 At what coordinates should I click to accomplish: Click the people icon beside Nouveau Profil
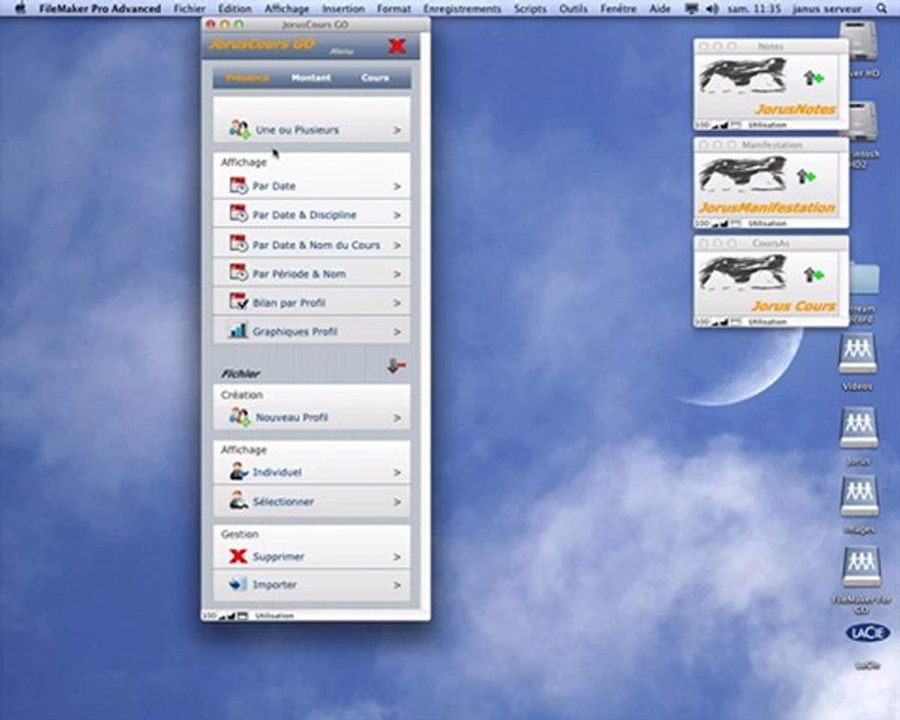tap(240, 417)
